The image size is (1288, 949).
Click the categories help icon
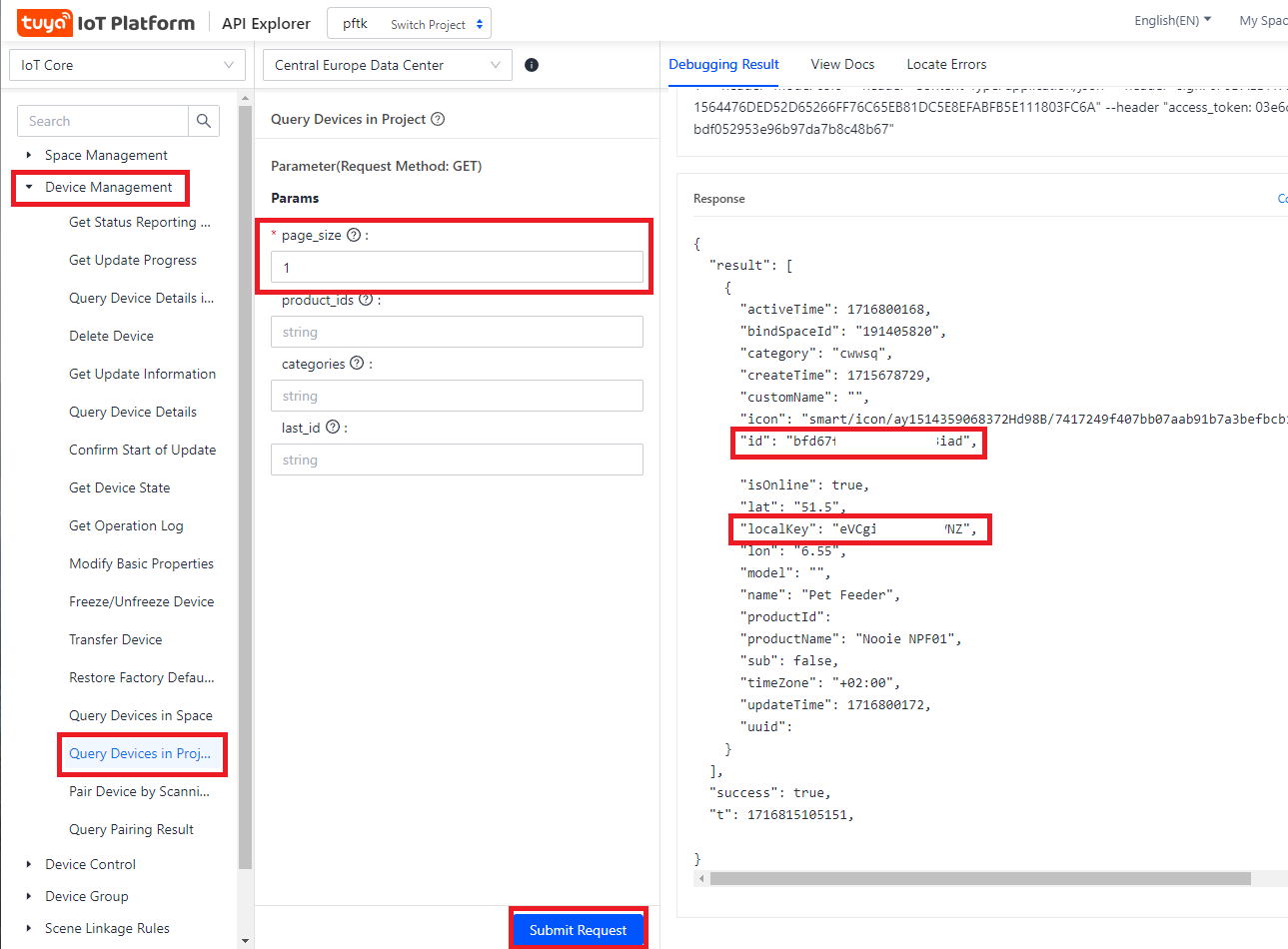[x=357, y=364]
